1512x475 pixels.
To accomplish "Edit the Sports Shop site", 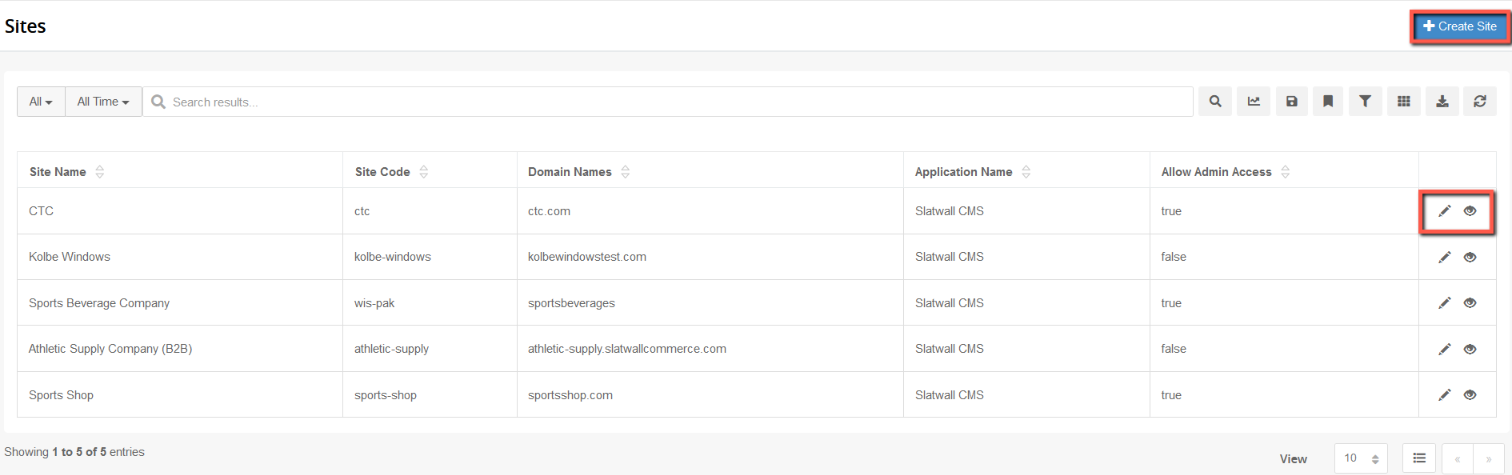I will (x=1444, y=395).
